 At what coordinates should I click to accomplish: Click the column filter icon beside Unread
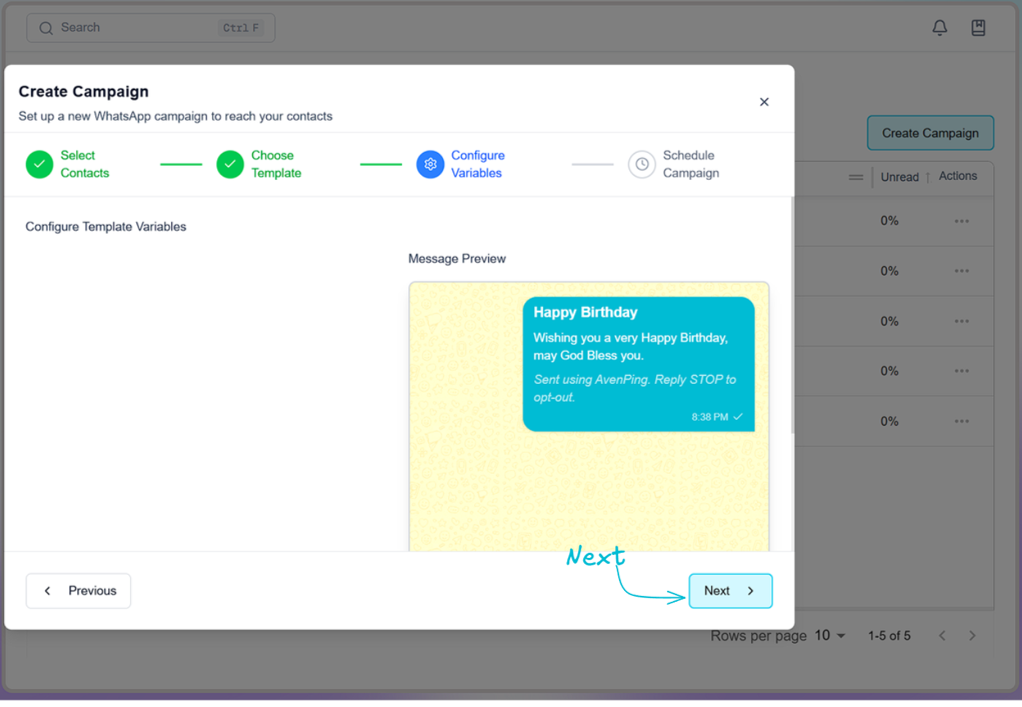tap(856, 176)
